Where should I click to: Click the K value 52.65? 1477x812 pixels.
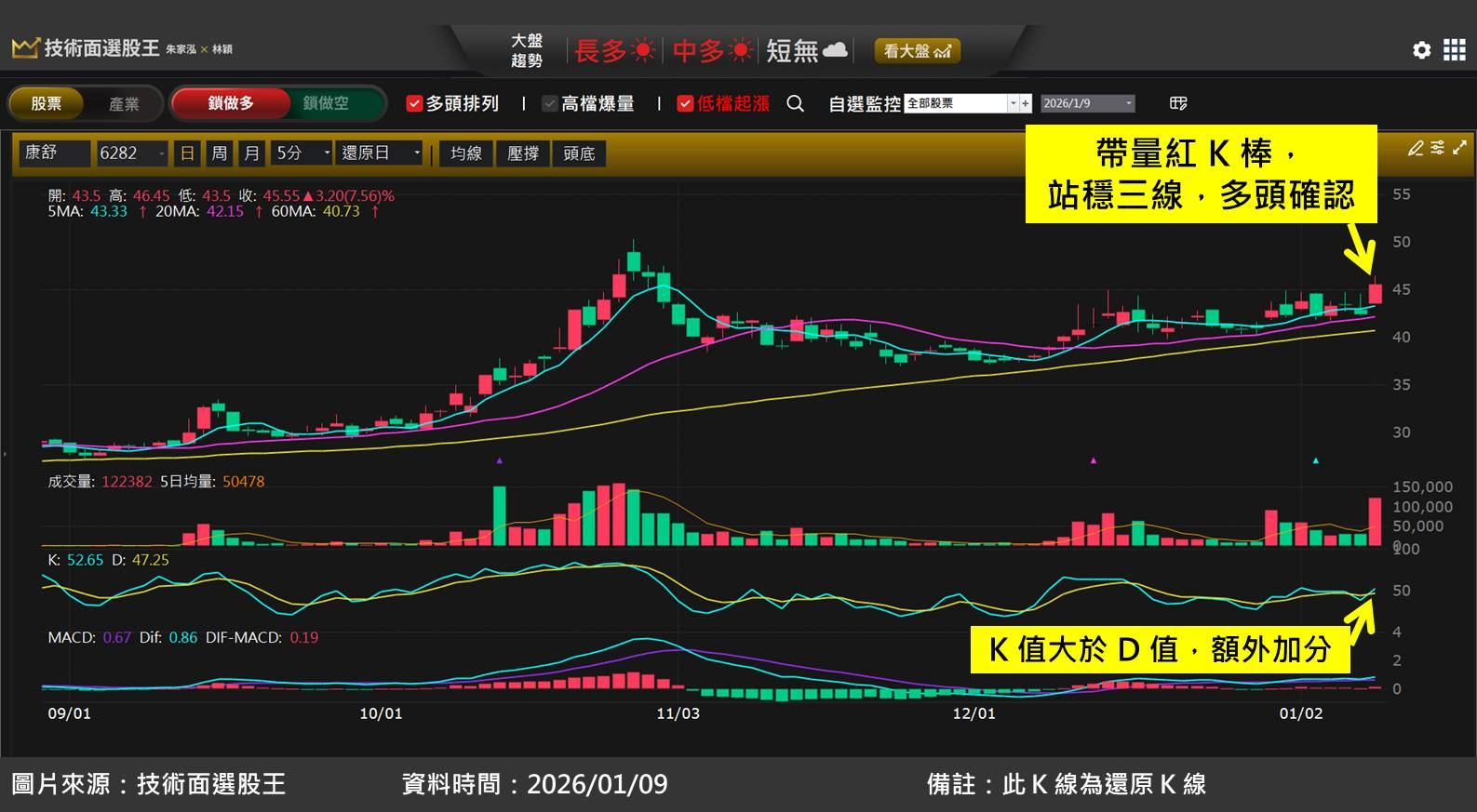click(x=86, y=560)
